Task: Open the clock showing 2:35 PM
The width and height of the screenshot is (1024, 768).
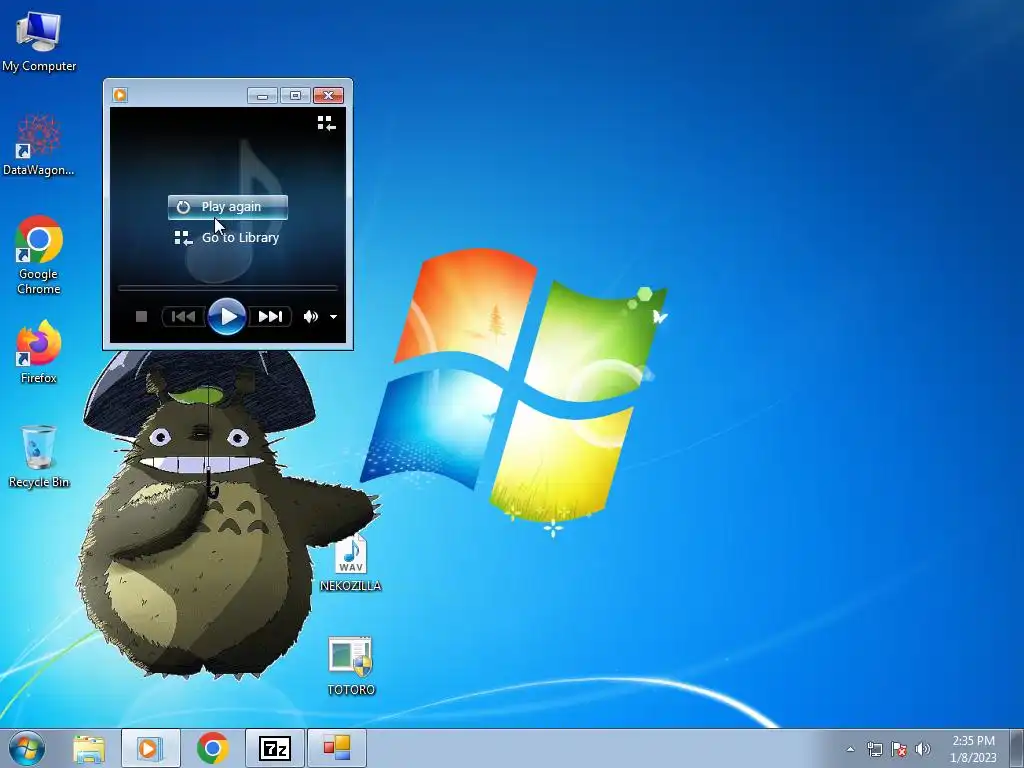Action: [x=973, y=749]
